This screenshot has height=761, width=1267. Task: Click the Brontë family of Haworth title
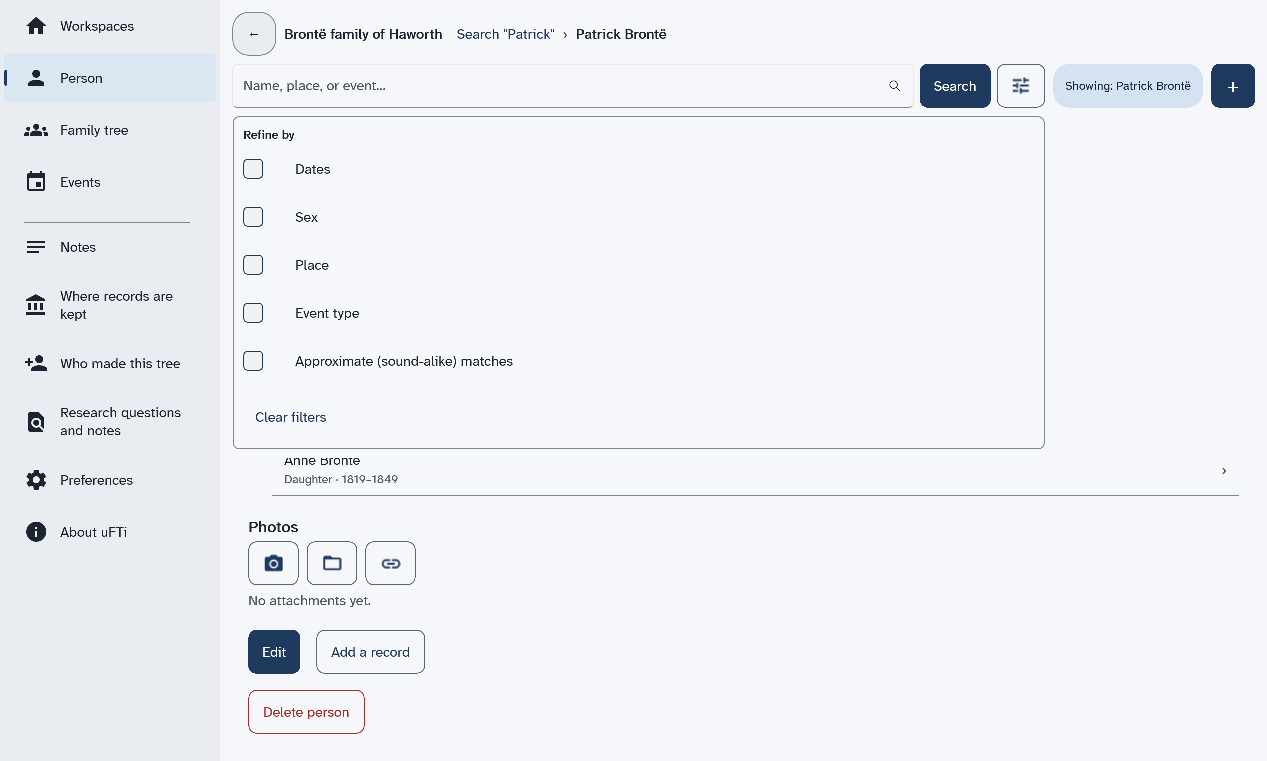(363, 34)
